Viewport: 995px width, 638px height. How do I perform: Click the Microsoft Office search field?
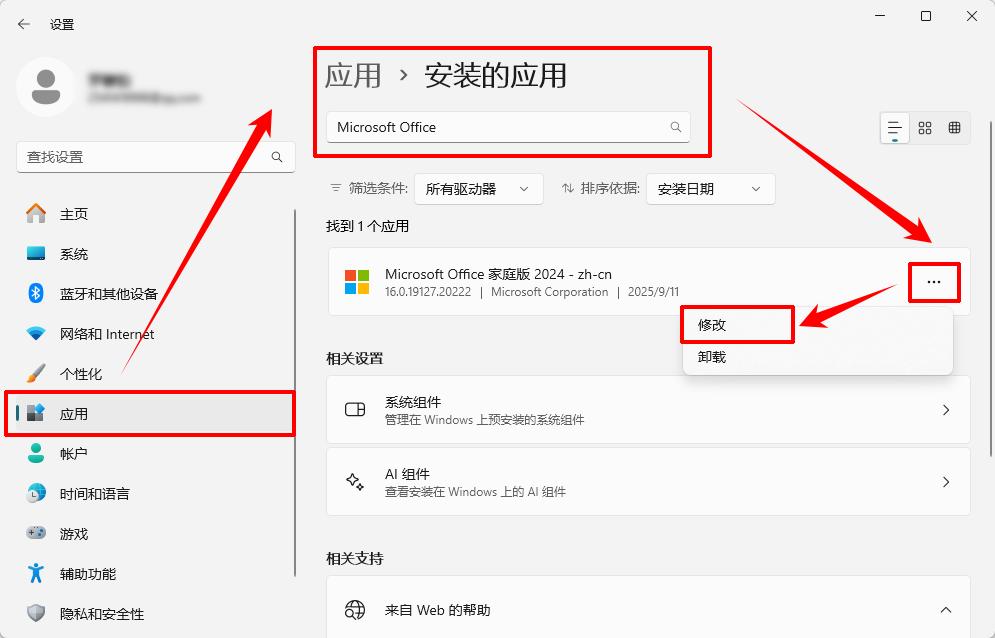508,127
